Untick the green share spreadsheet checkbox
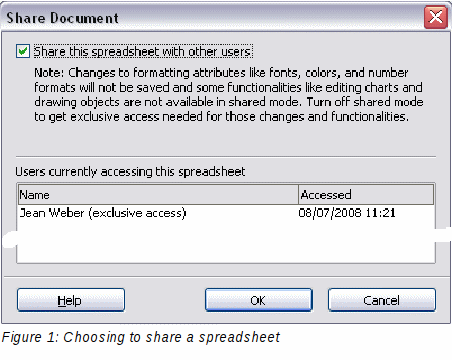 coord(23,52)
